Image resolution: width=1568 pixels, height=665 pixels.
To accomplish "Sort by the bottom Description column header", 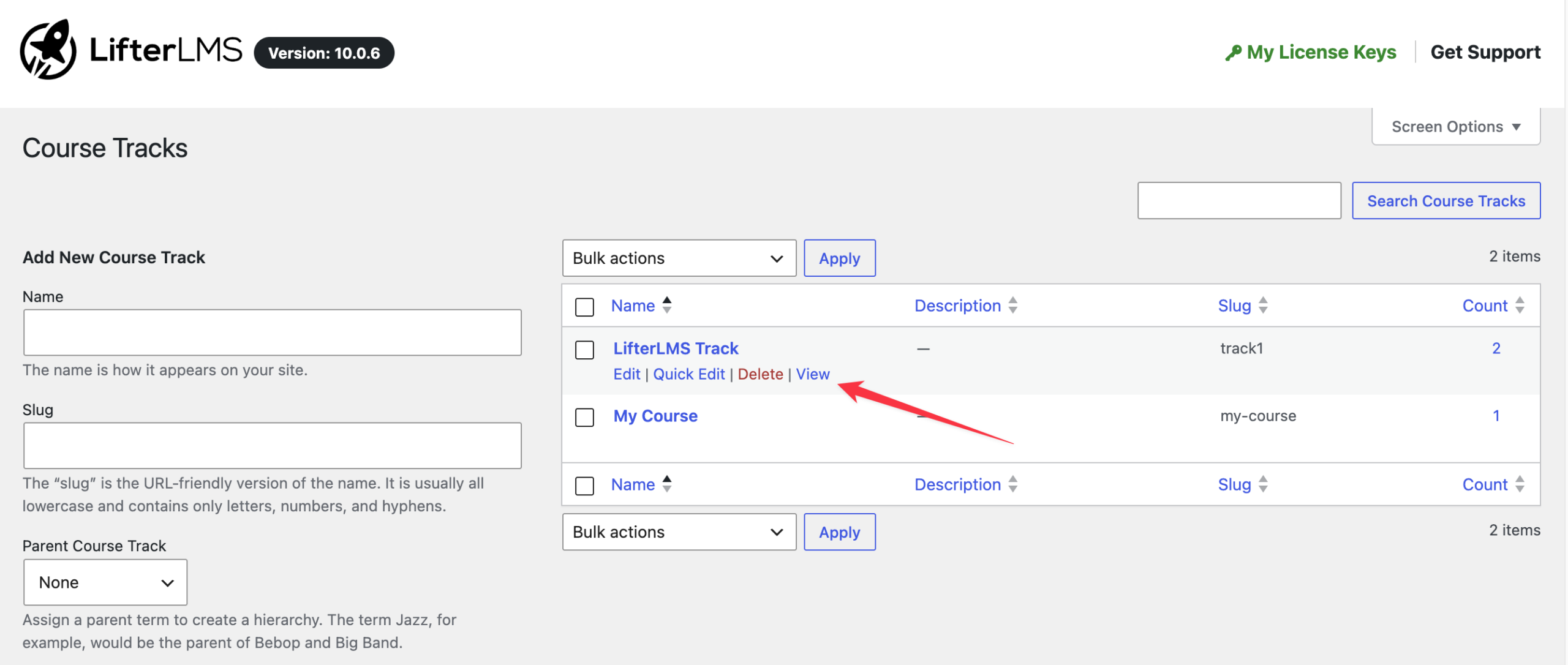I will [x=957, y=484].
